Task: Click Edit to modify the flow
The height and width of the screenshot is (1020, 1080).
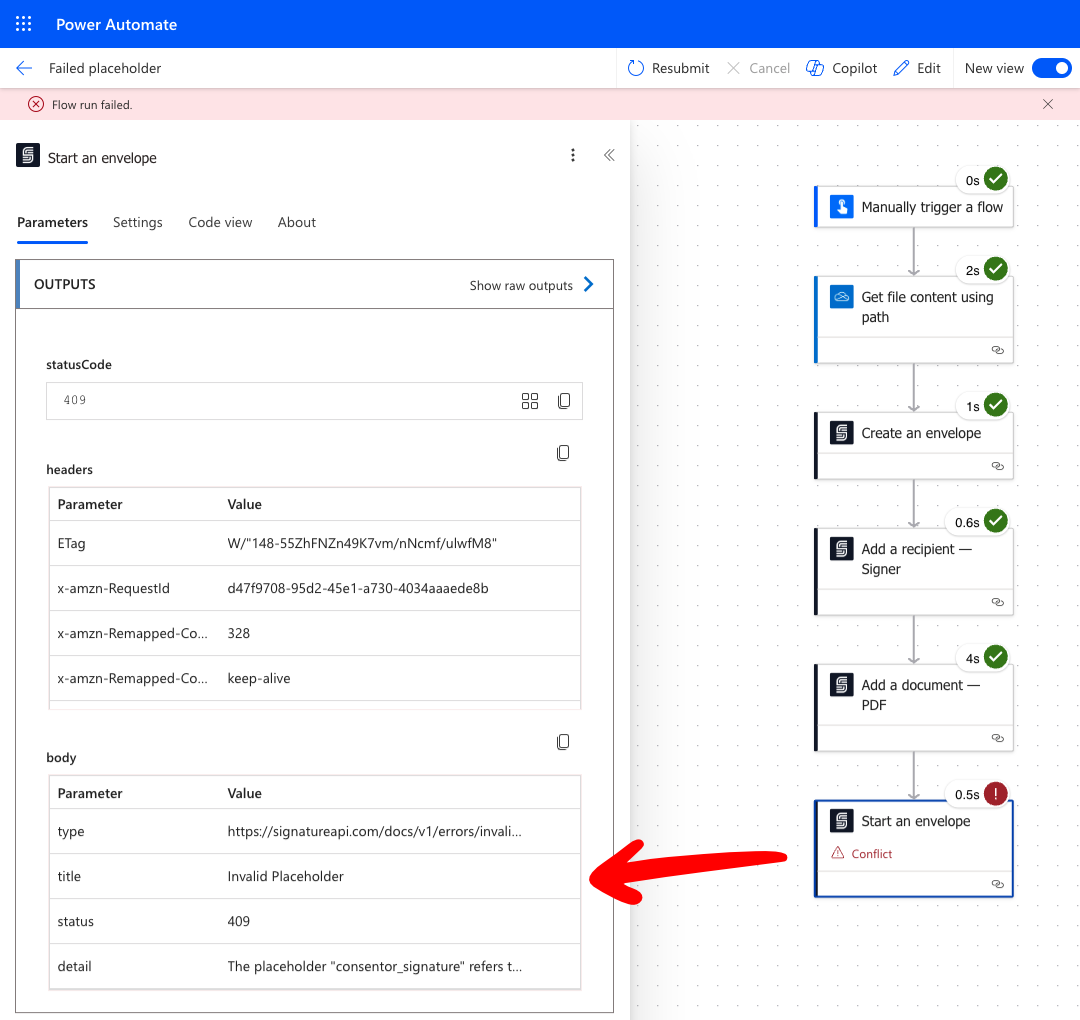Action: [917, 68]
